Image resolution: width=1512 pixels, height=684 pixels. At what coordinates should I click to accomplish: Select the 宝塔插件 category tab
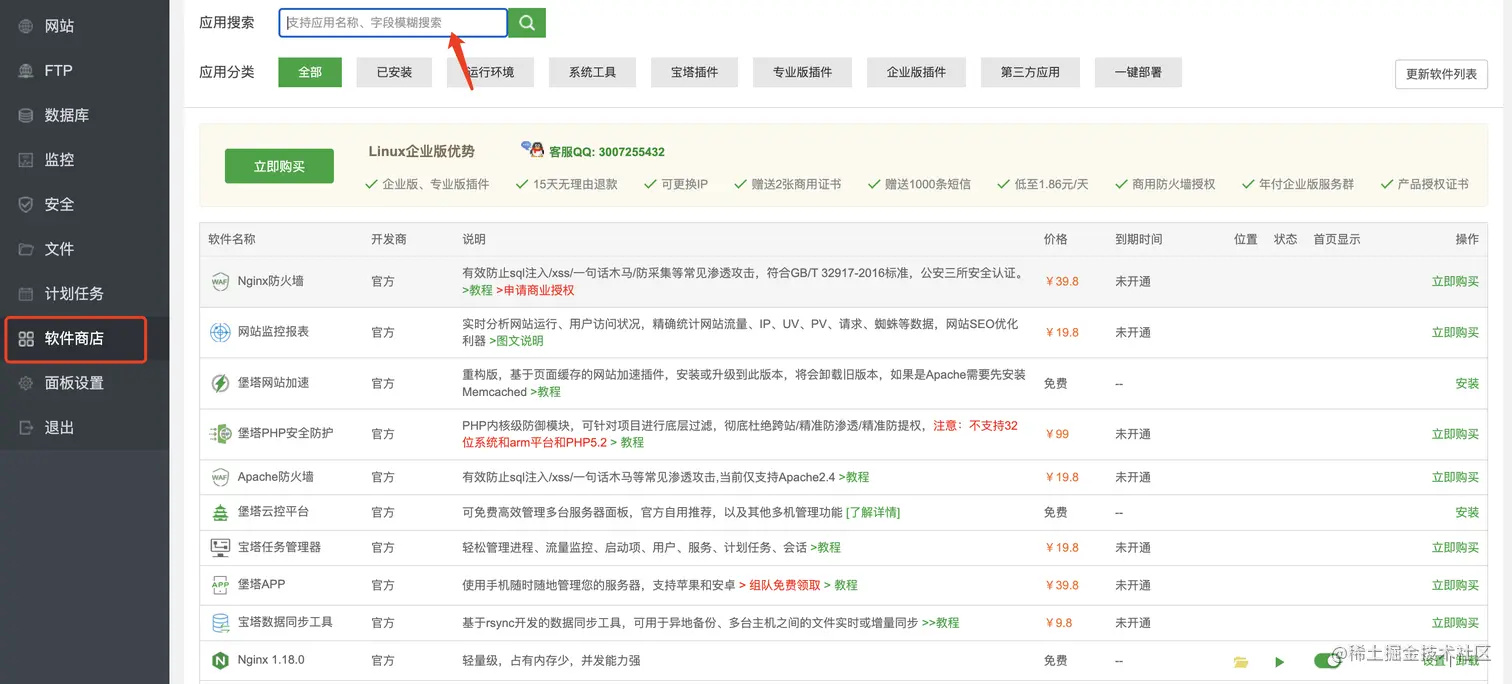tap(694, 72)
